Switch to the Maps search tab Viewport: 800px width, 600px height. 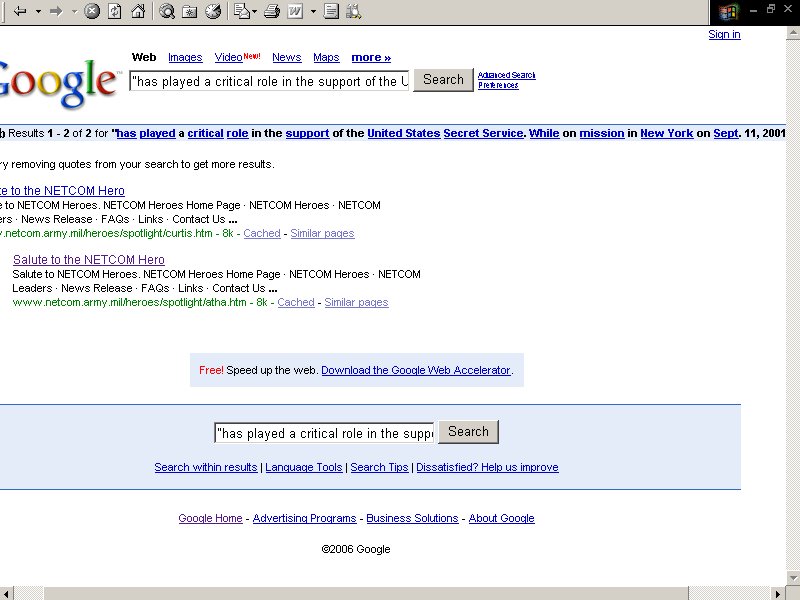[327, 57]
